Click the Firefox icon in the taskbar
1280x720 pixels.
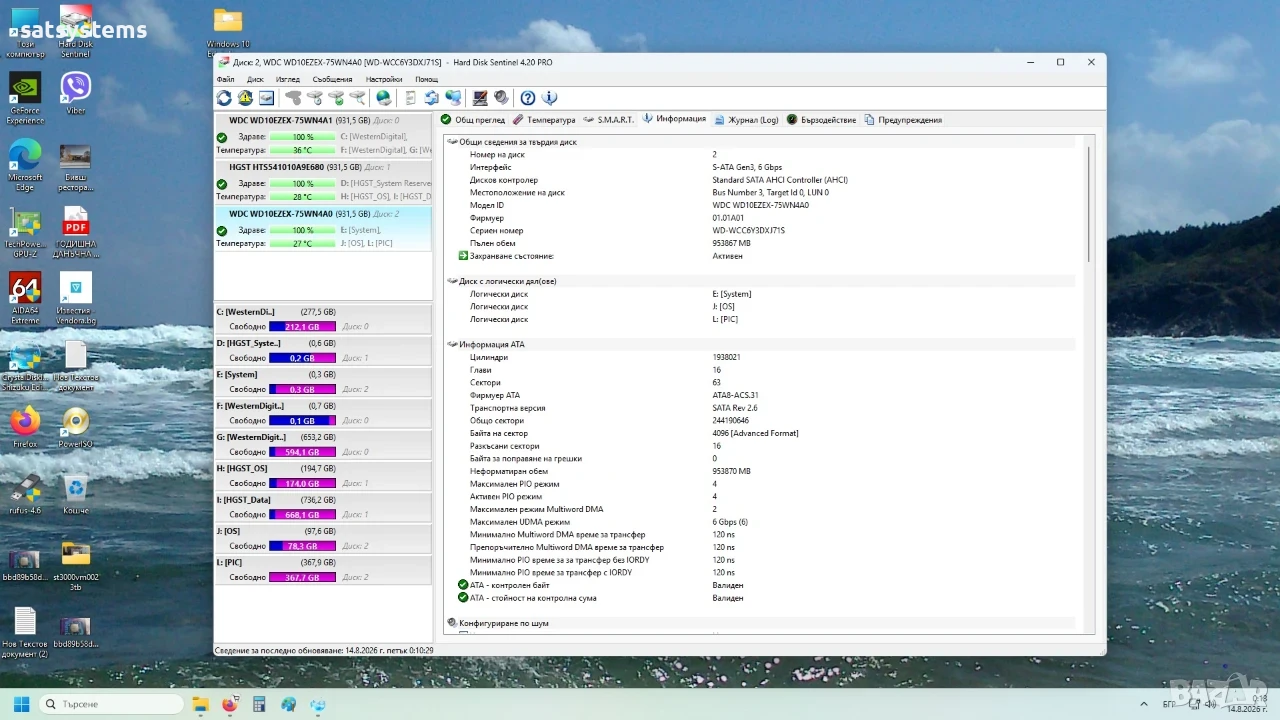coord(229,704)
